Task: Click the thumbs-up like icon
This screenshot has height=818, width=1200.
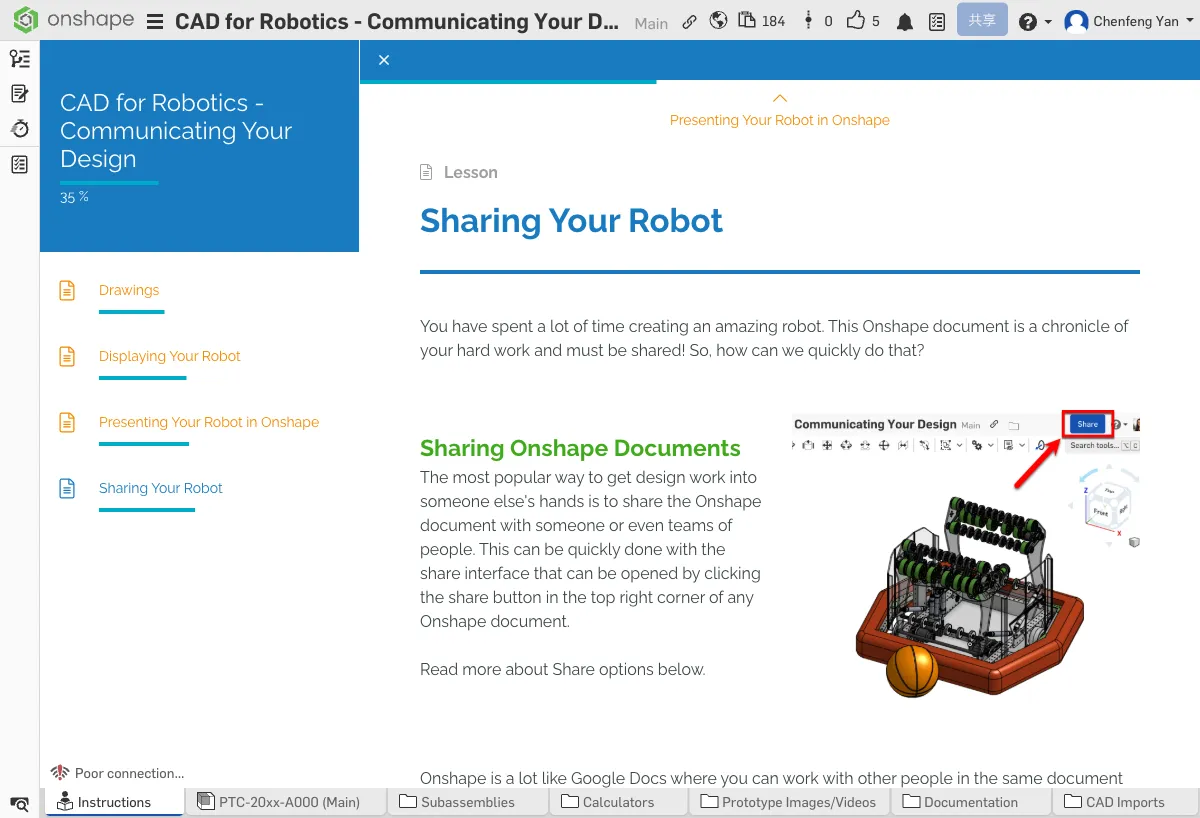Action: point(856,21)
